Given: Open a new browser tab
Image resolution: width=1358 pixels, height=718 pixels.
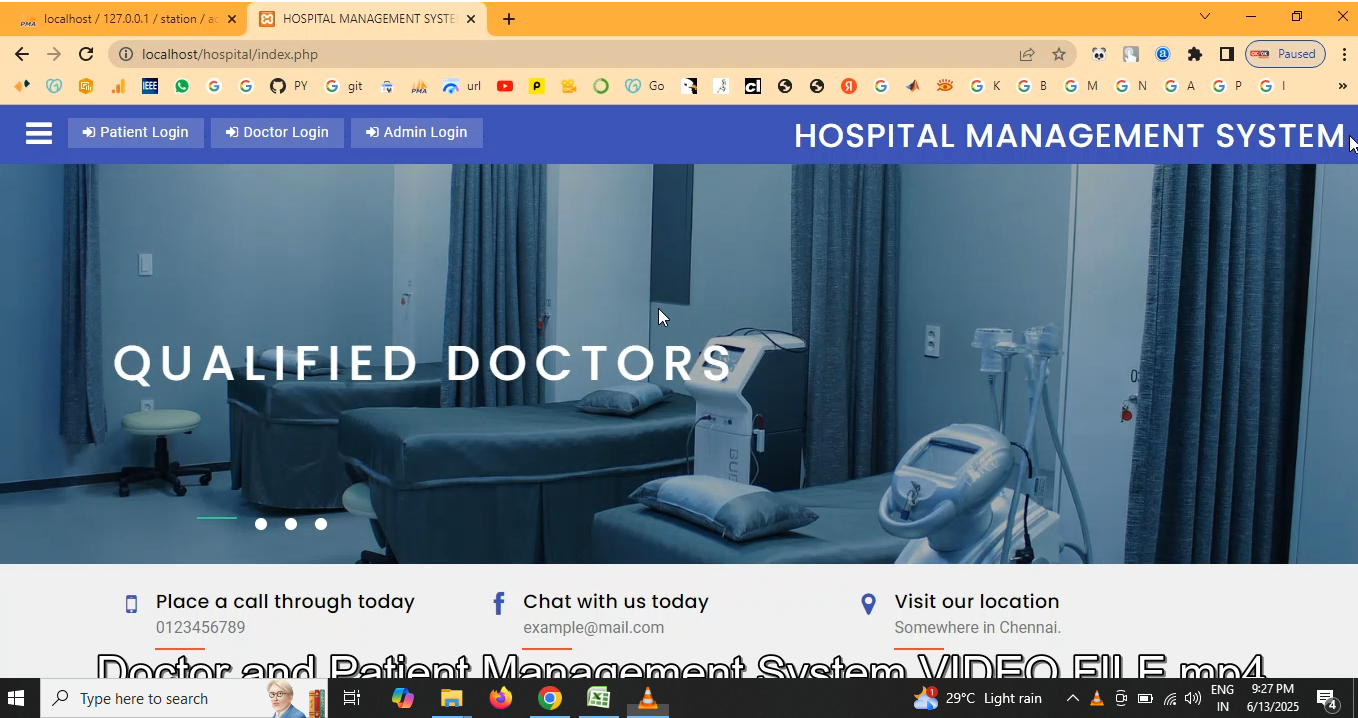Looking at the screenshot, I should pyautogui.click(x=509, y=19).
